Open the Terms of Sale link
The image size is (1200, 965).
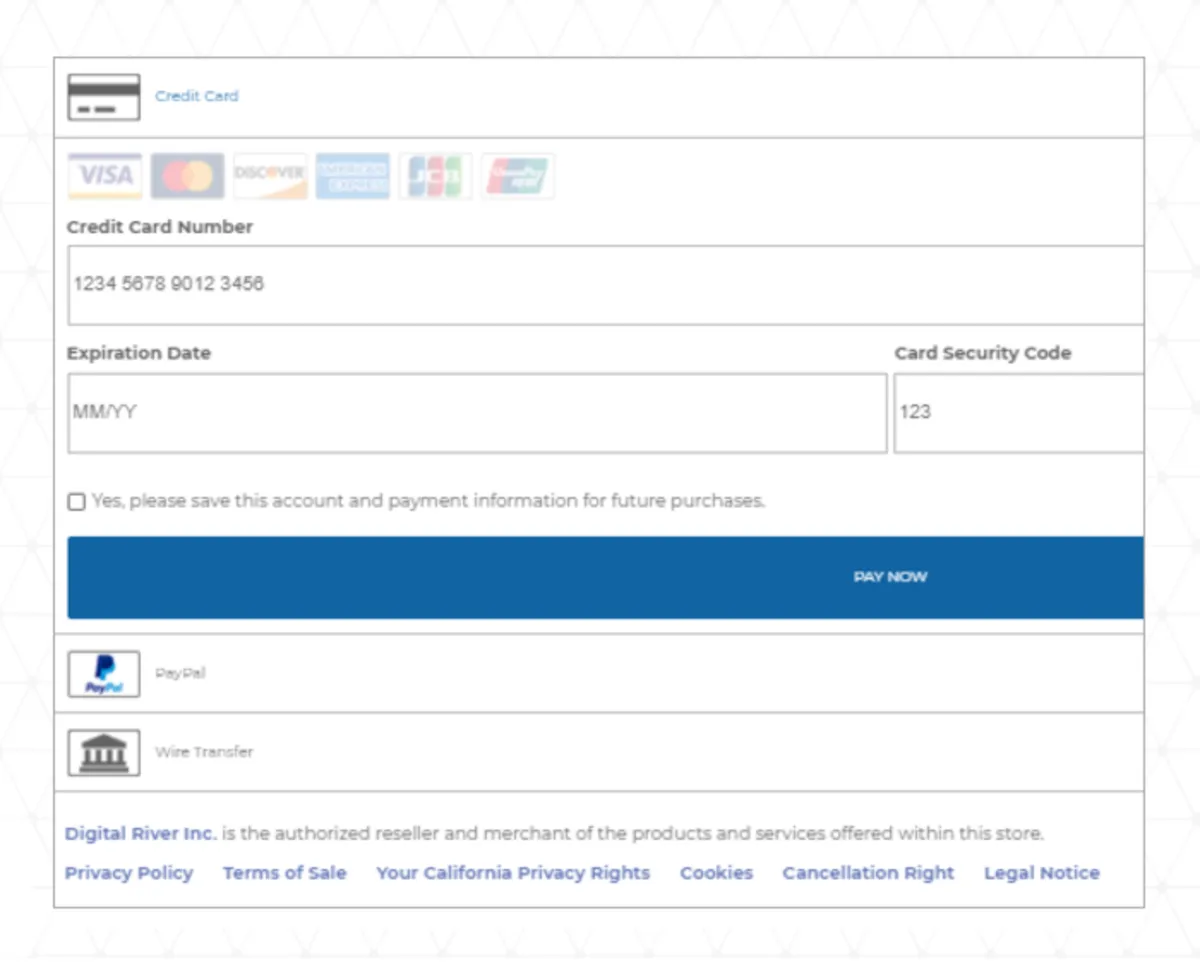point(284,873)
